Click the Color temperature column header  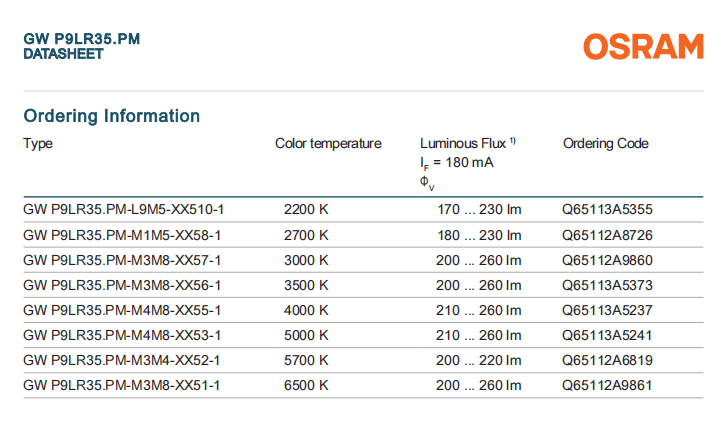click(x=328, y=144)
